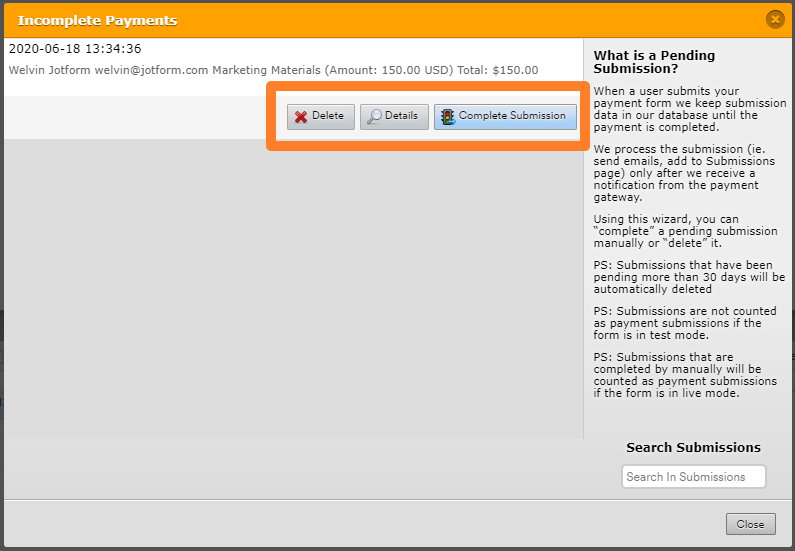The width and height of the screenshot is (795, 551).
Task: Click the Close button at the bottom
Action: (749, 523)
